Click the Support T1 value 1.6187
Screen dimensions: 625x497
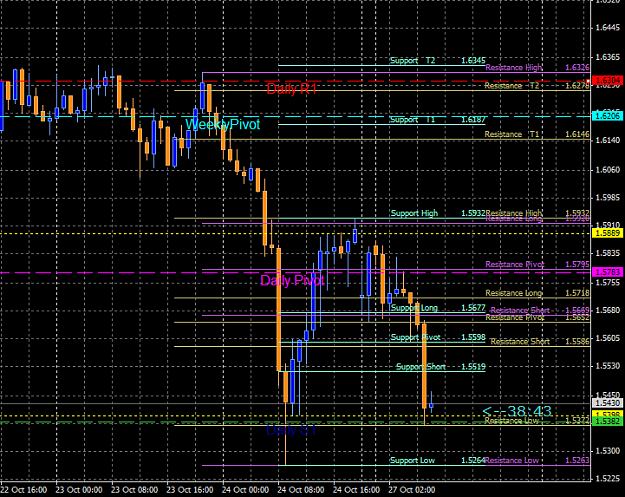(x=473, y=120)
